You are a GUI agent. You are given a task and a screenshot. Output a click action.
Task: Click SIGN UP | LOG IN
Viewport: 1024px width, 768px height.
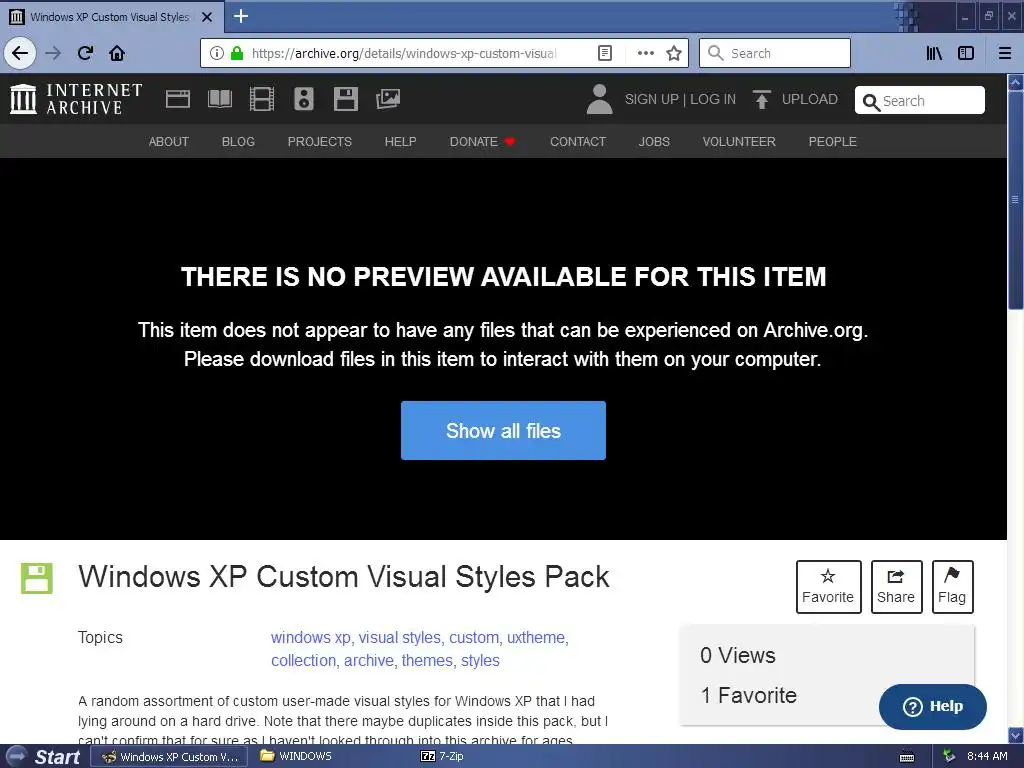point(680,99)
